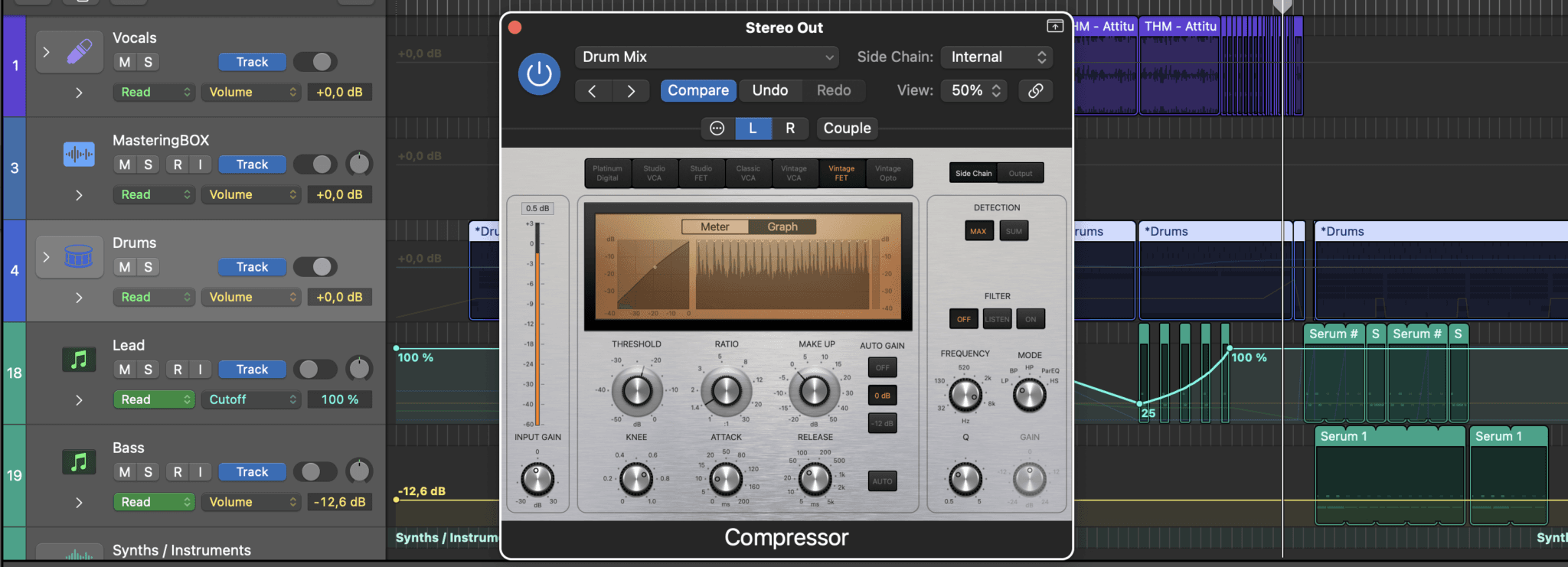Switch the display to the Meter tab
The image size is (1568, 567).
714,226
